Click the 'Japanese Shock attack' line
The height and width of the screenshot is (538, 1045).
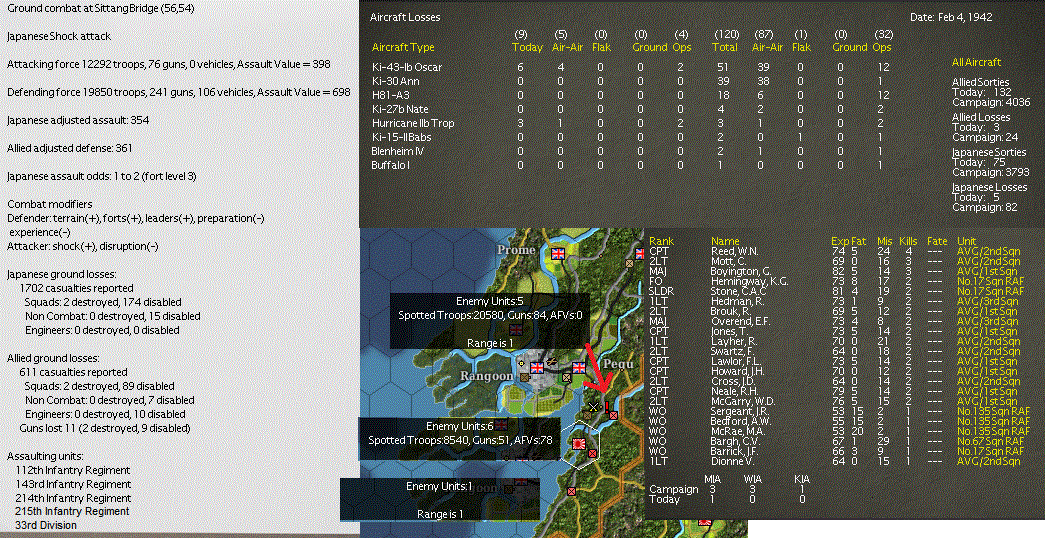(x=59, y=36)
